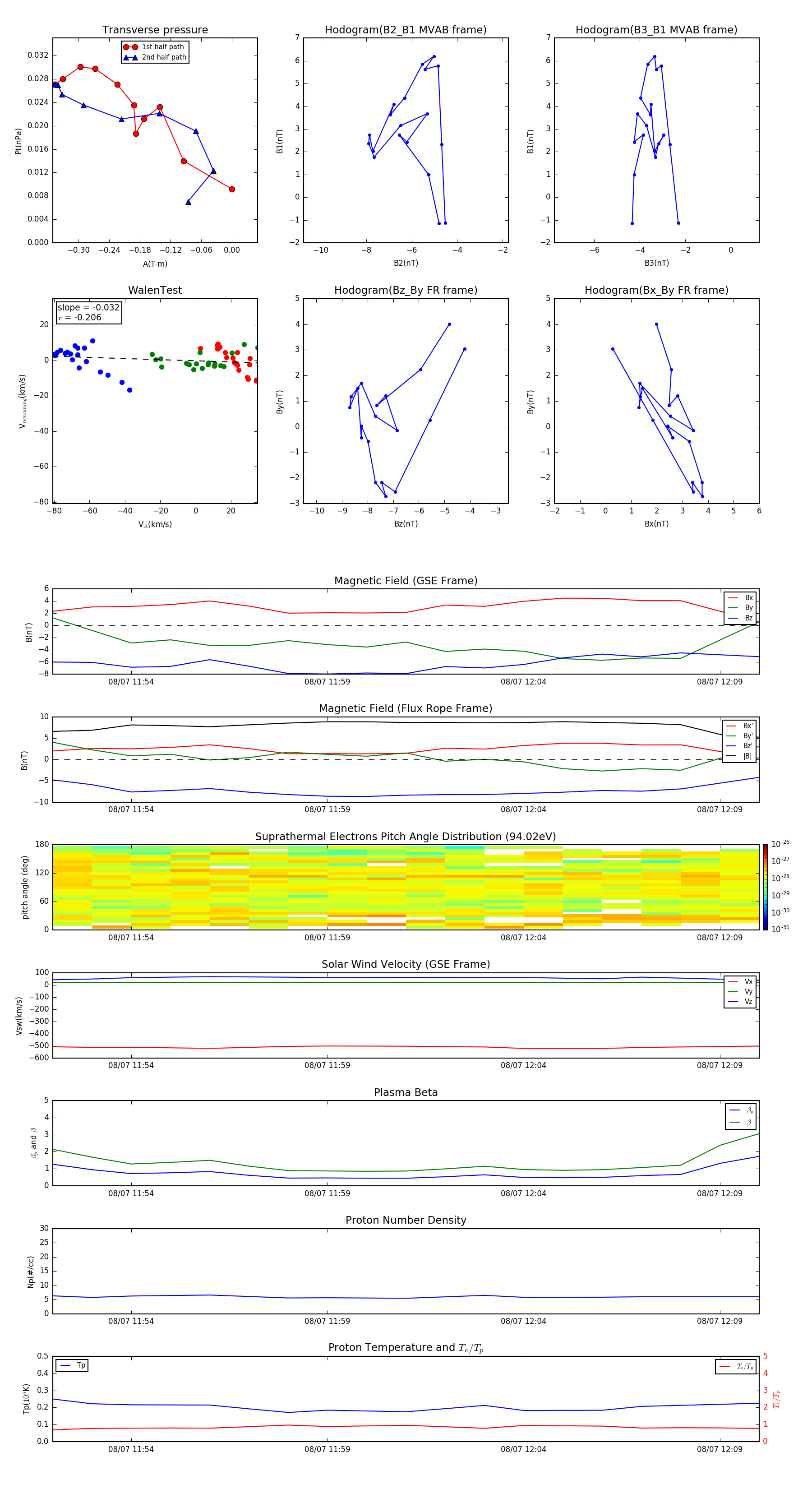Click the red 'Te/Tp' right axis label

point(777,1399)
